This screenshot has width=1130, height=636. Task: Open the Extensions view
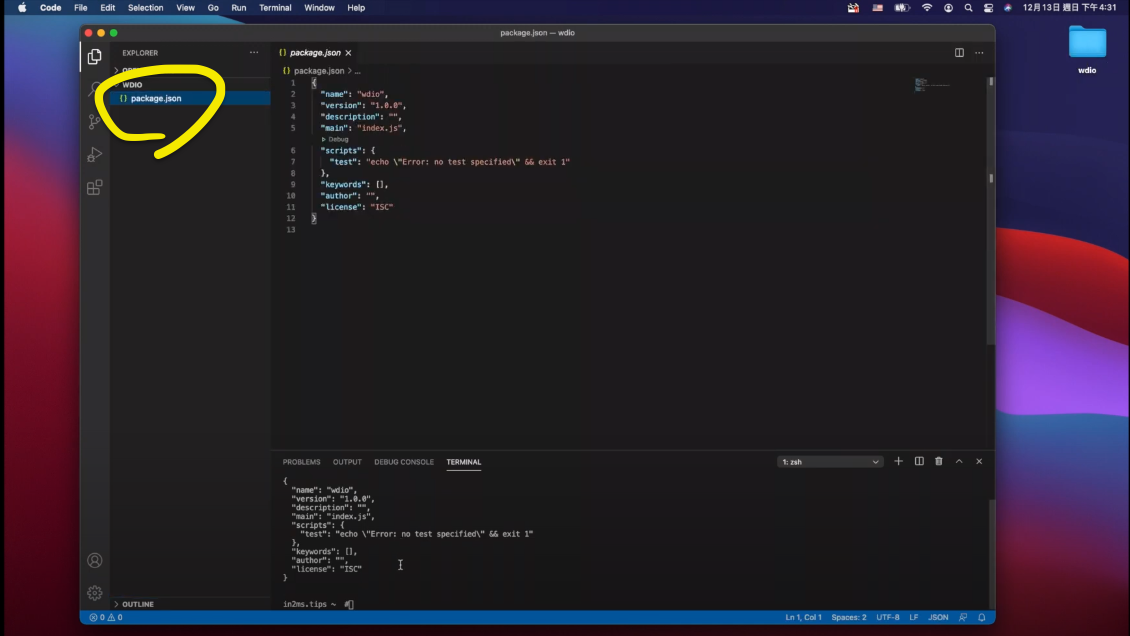(94, 187)
